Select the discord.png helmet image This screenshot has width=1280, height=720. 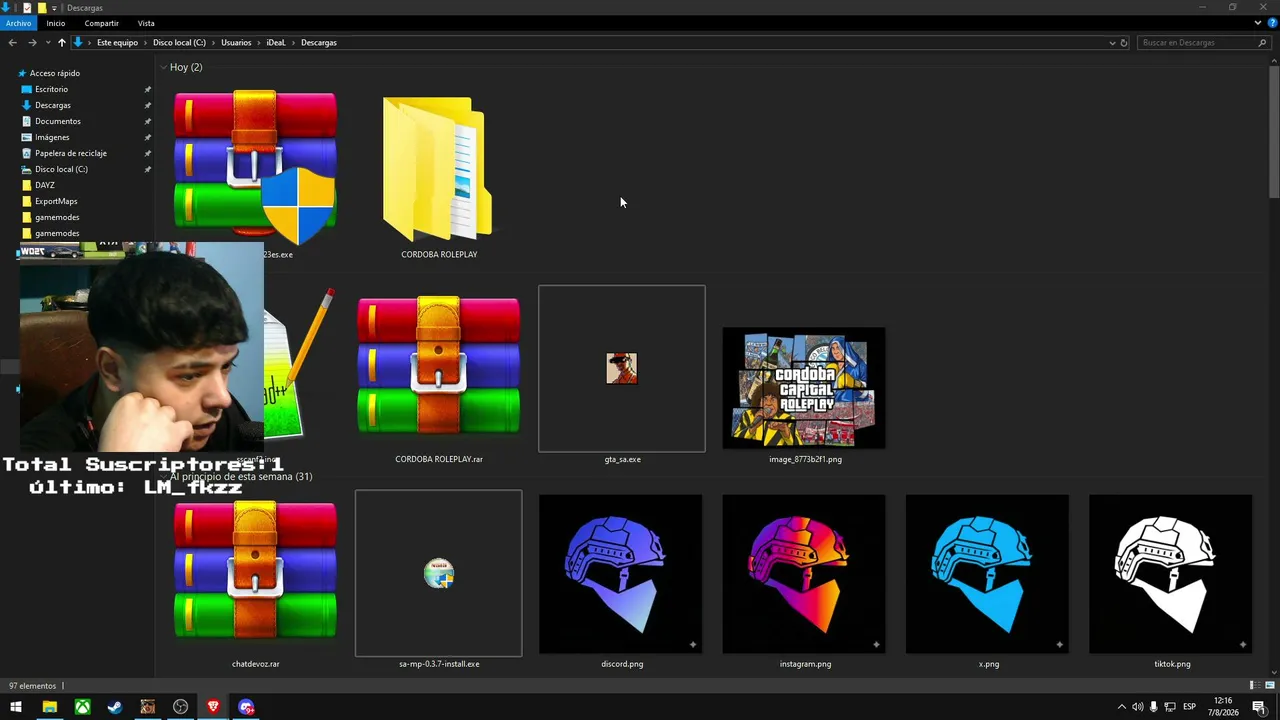pos(621,574)
